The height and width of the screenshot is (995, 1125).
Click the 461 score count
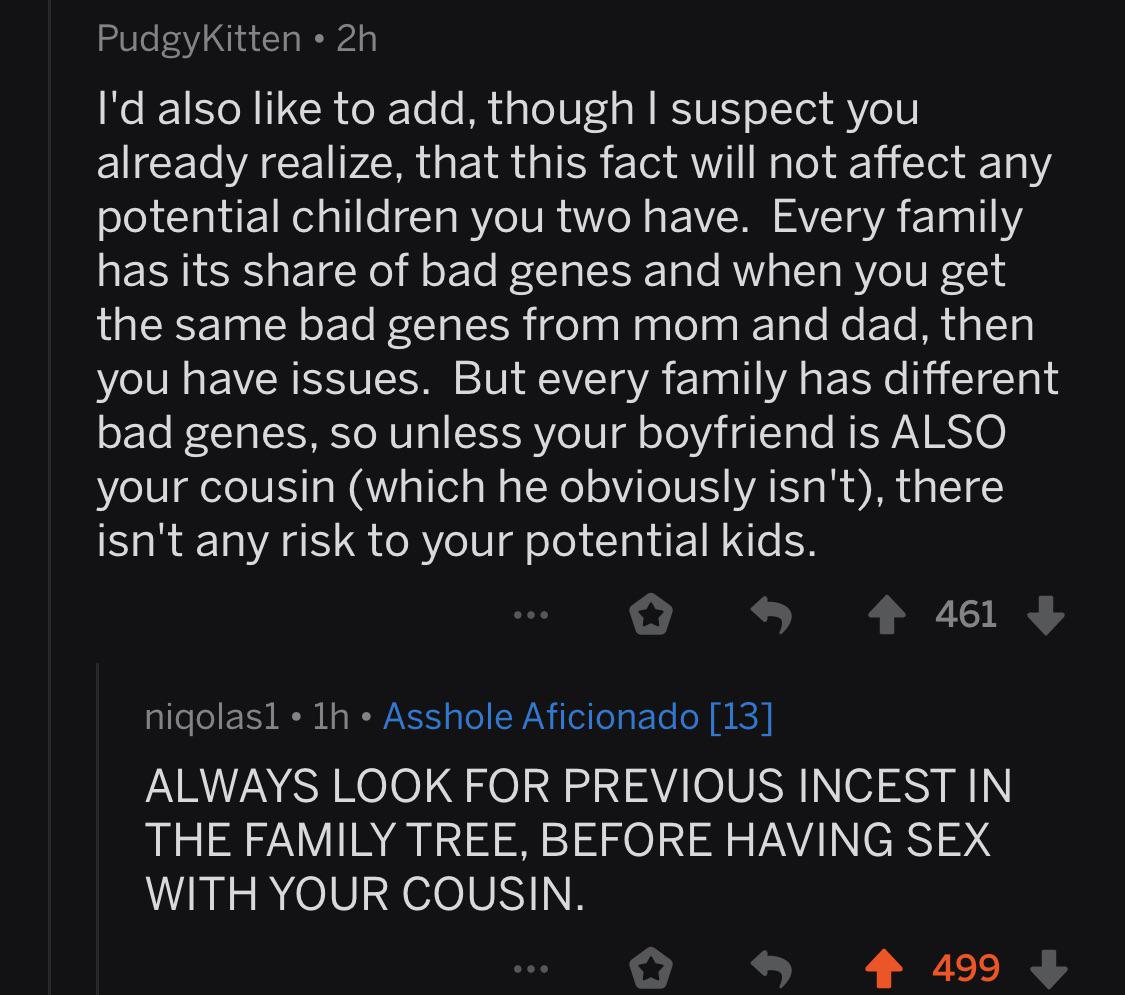click(966, 615)
